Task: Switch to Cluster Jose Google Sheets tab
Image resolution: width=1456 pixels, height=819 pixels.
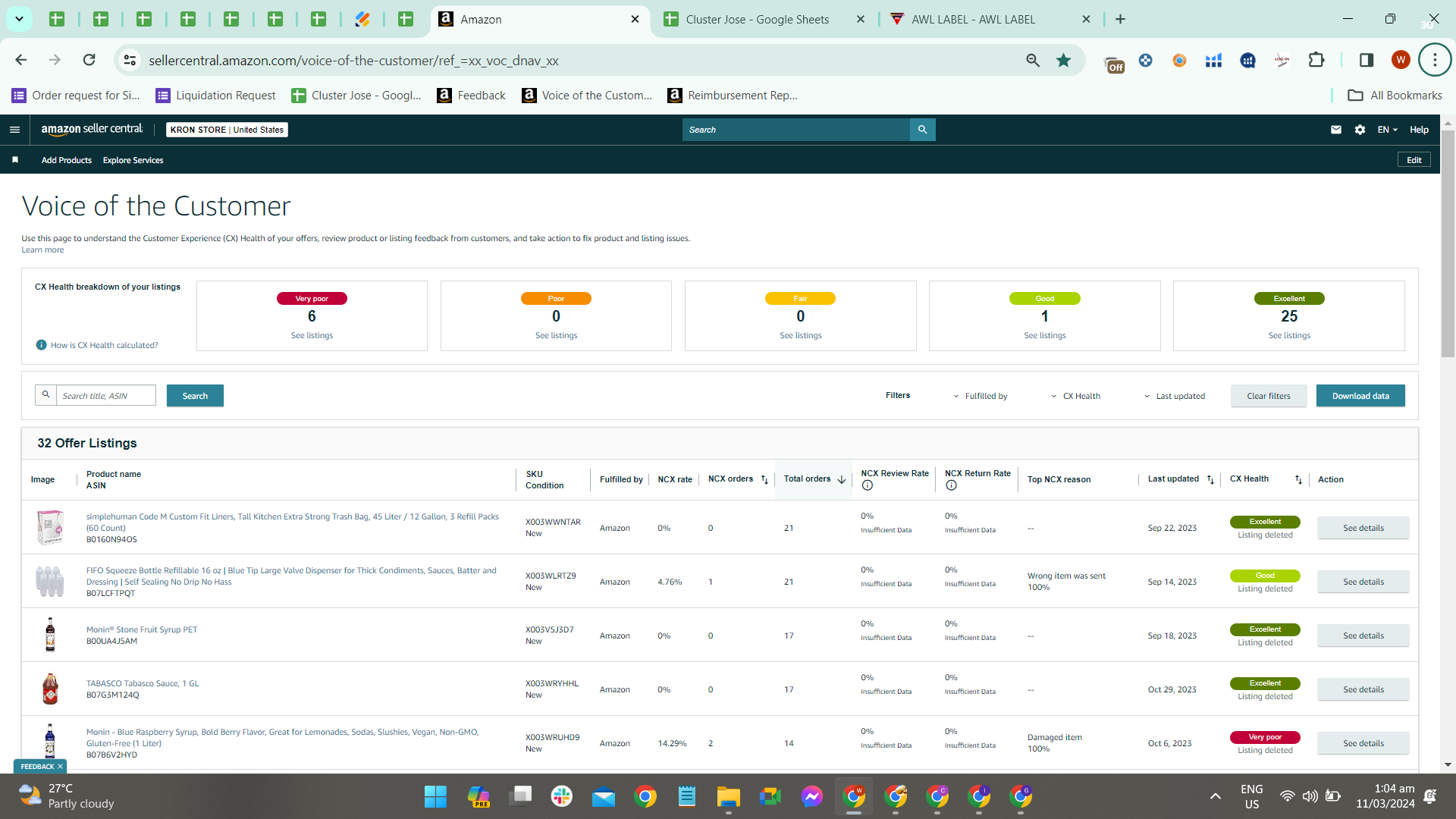Action: pos(764,19)
